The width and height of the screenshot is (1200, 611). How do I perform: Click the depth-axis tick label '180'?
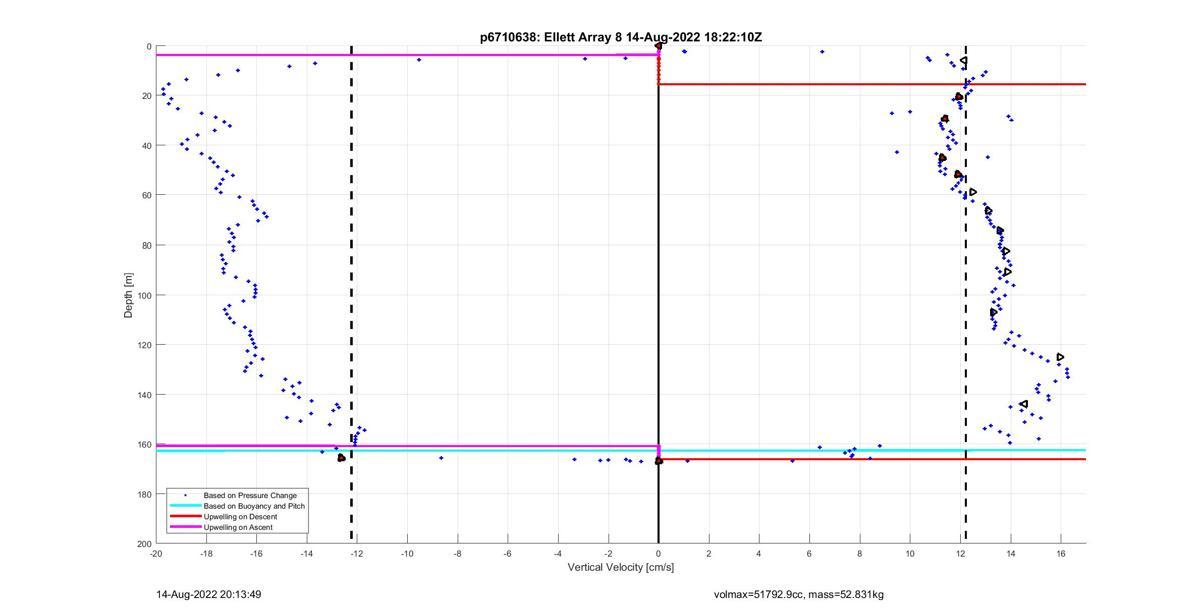(144, 494)
